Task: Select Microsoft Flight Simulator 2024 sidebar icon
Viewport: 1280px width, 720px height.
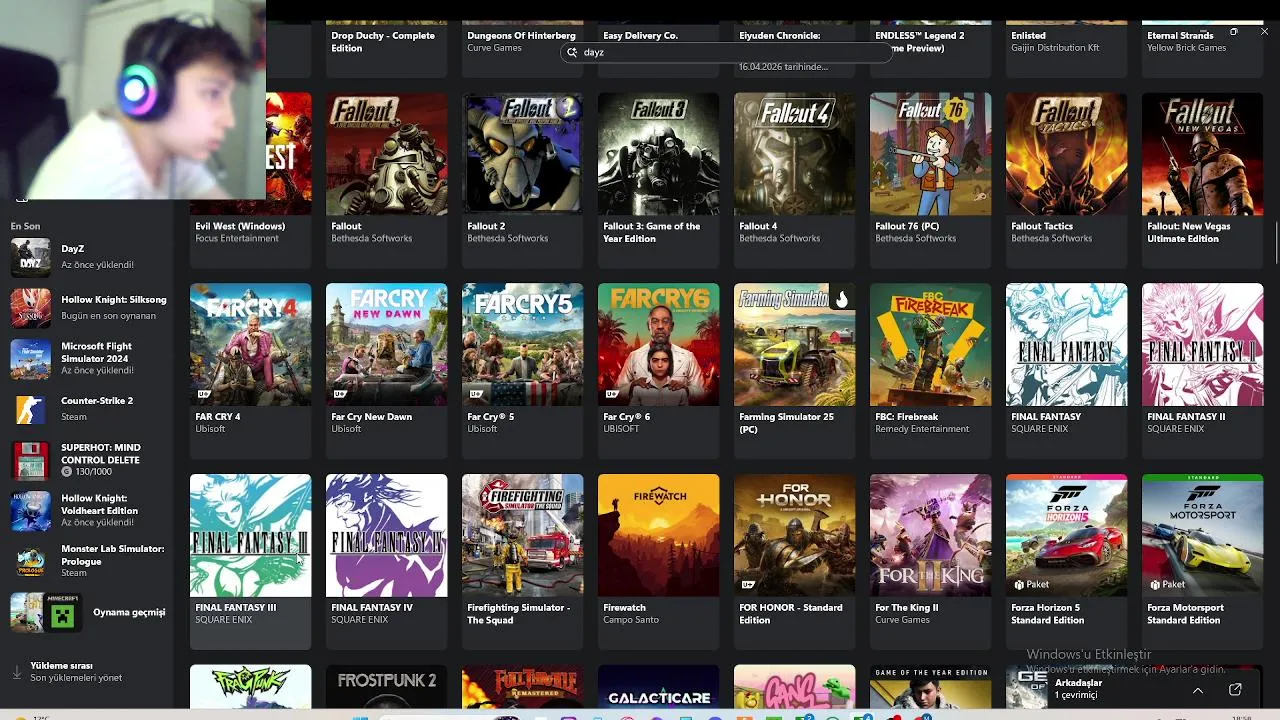Action: click(30, 359)
